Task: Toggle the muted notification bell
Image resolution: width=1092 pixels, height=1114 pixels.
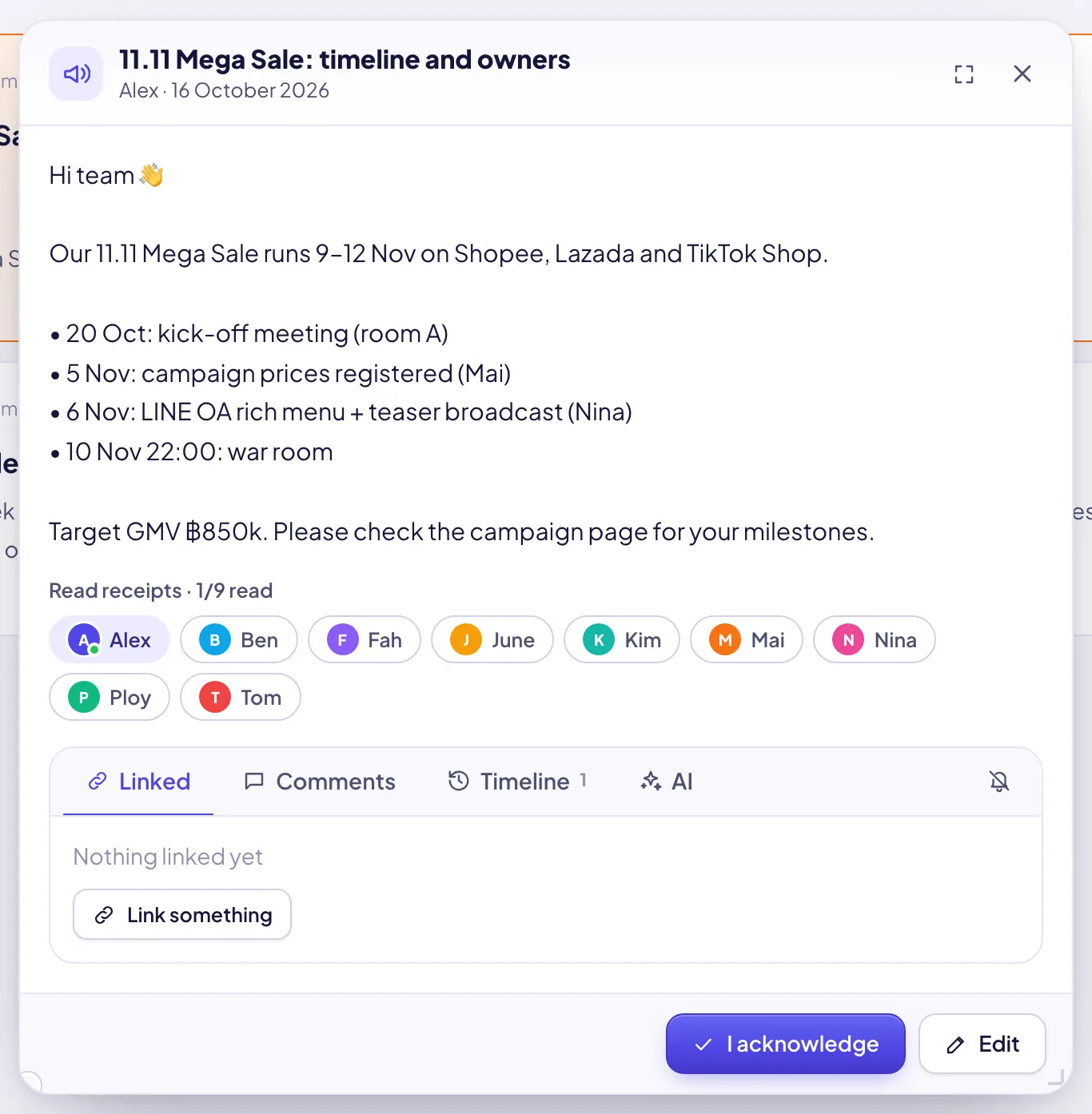Action: point(999,782)
